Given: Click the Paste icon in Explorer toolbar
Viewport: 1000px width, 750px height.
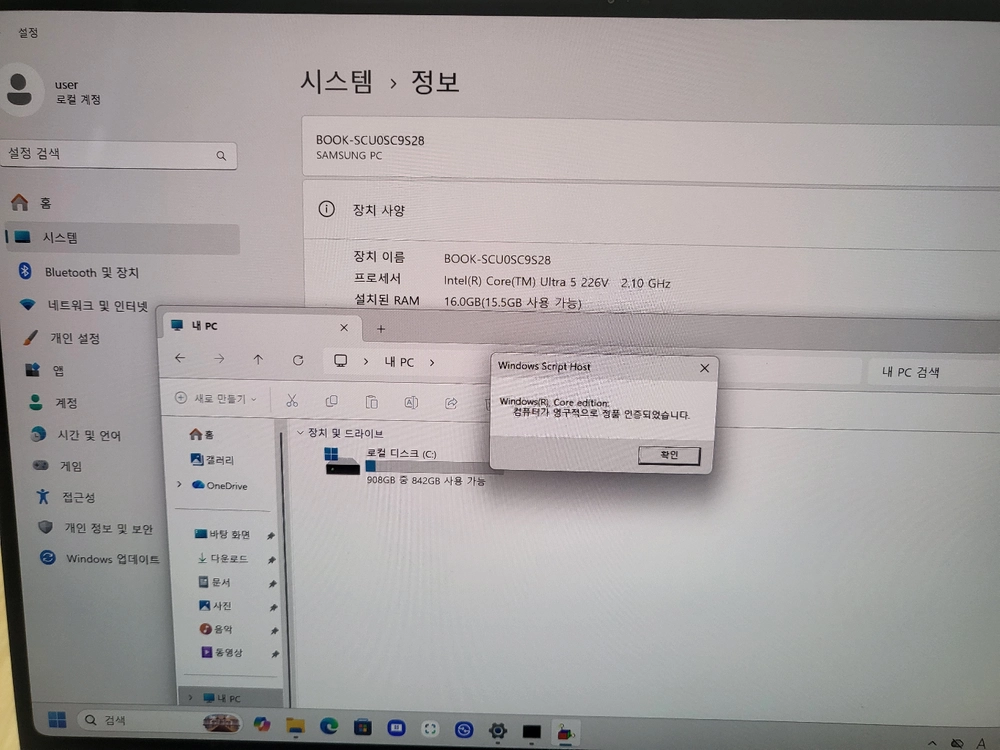Looking at the screenshot, I should point(371,402).
